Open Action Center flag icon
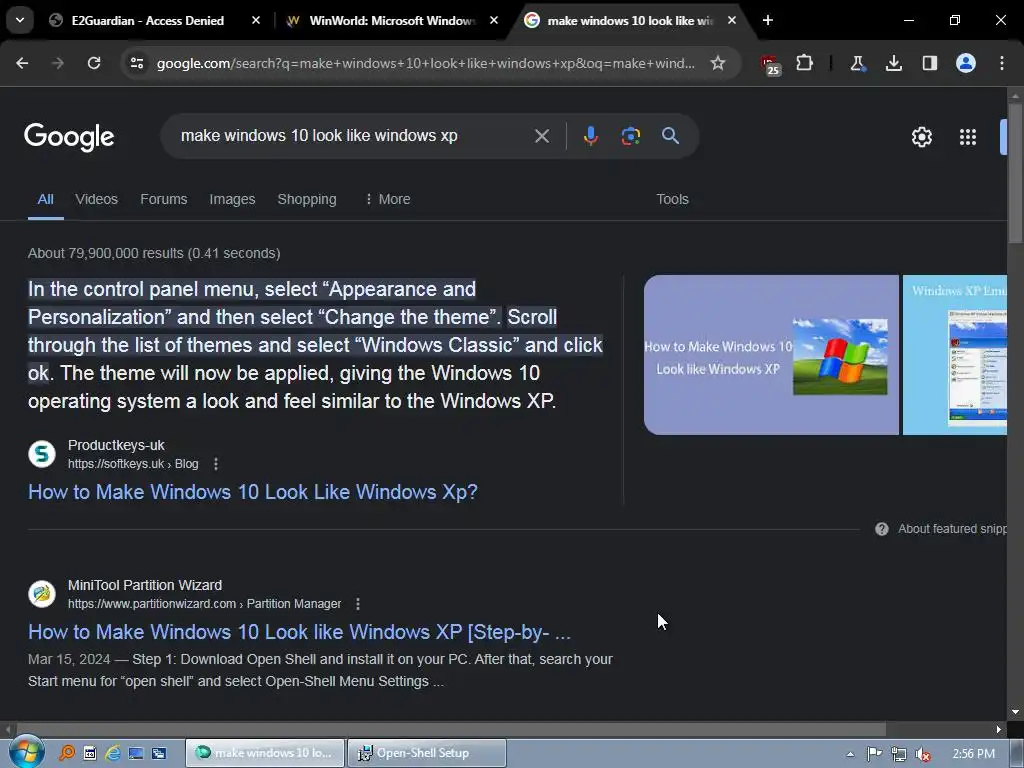The width and height of the screenshot is (1024, 768). click(x=874, y=754)
